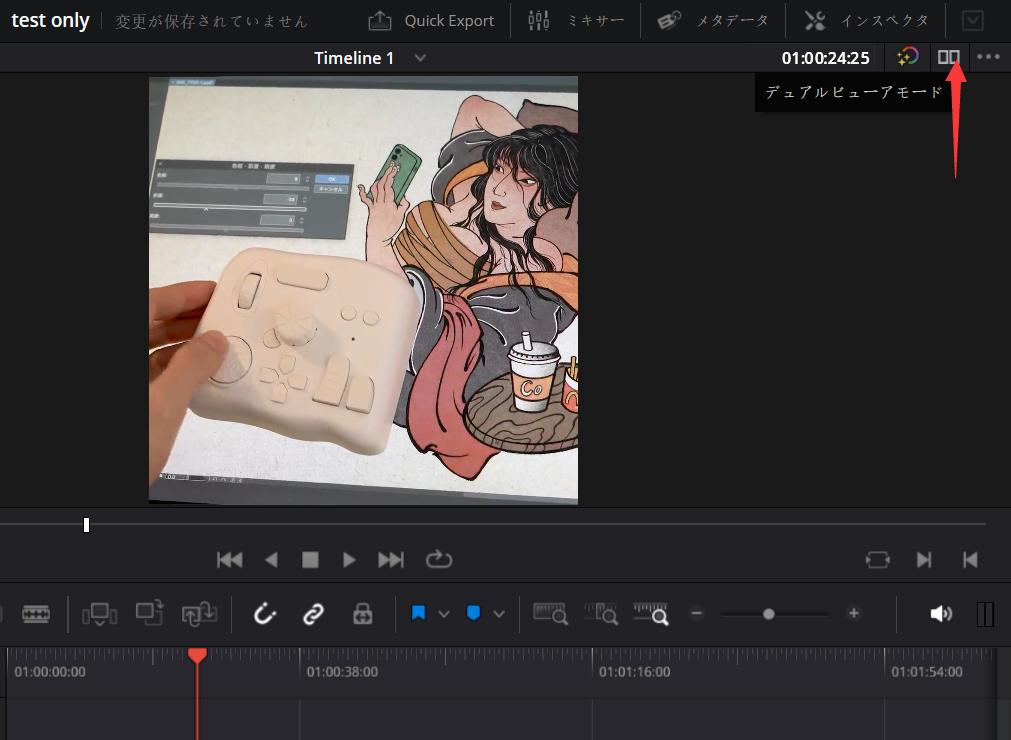Screen dimensions: 1011x740
Task: Click the 01:00:24:25 timecode field
Action: 825,58
